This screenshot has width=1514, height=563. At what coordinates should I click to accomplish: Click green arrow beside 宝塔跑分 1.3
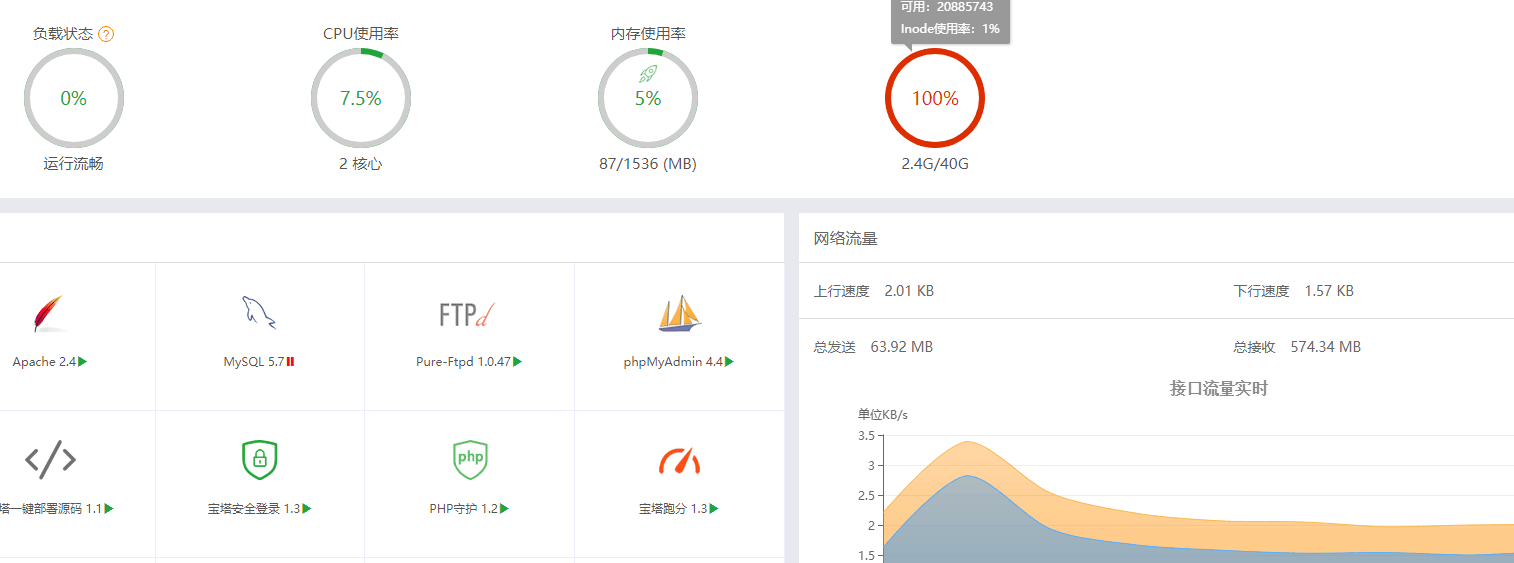click(714, 509)
